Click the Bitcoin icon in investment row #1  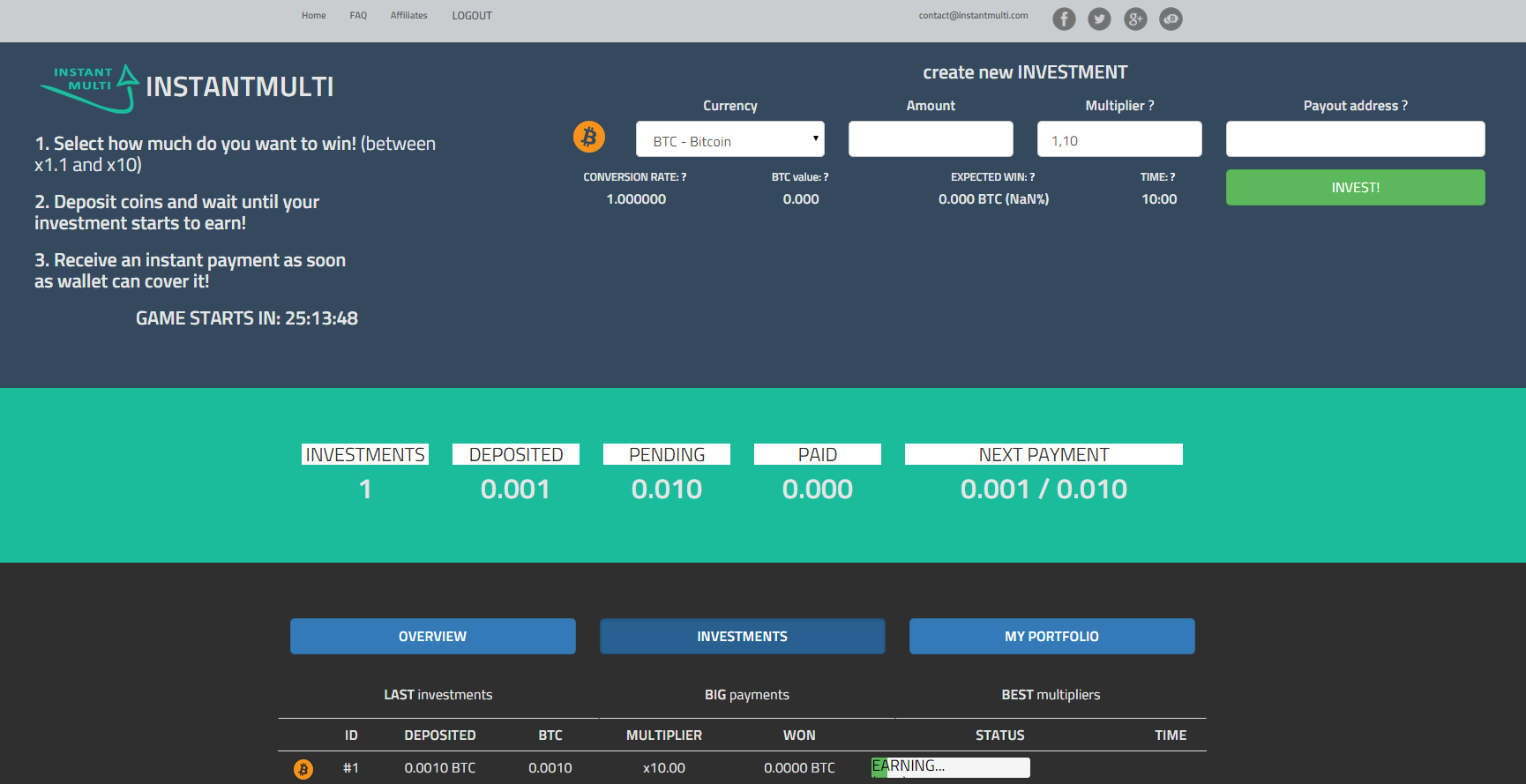303,769
